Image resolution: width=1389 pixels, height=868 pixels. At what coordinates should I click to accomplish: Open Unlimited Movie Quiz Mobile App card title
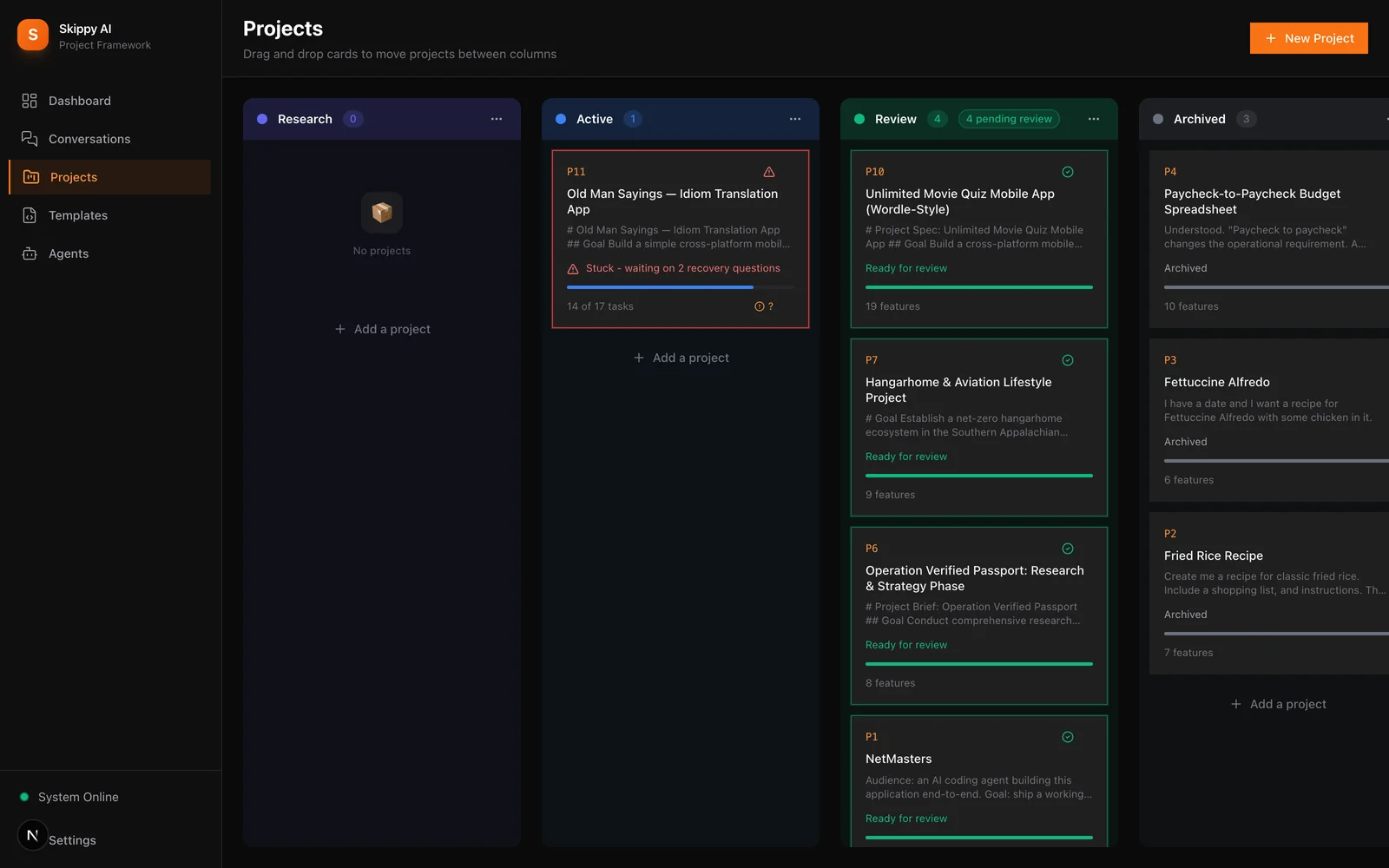(x=960, y=201)
